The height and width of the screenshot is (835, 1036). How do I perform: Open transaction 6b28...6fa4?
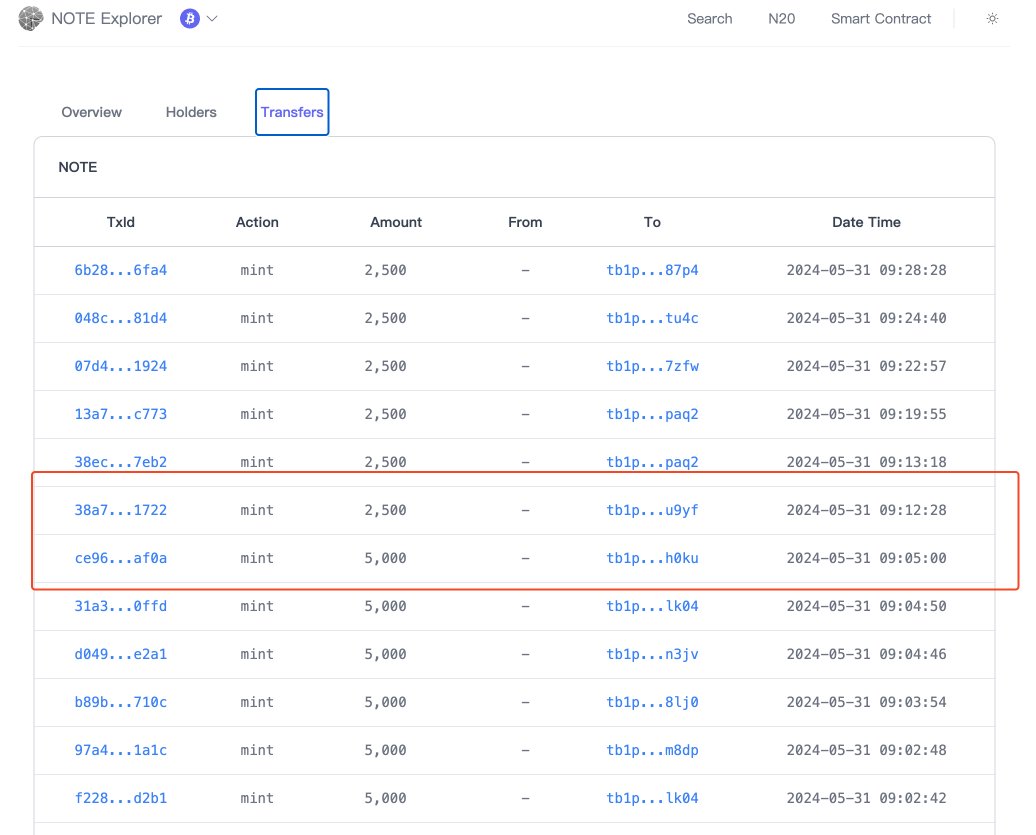(x=120, y=270)
